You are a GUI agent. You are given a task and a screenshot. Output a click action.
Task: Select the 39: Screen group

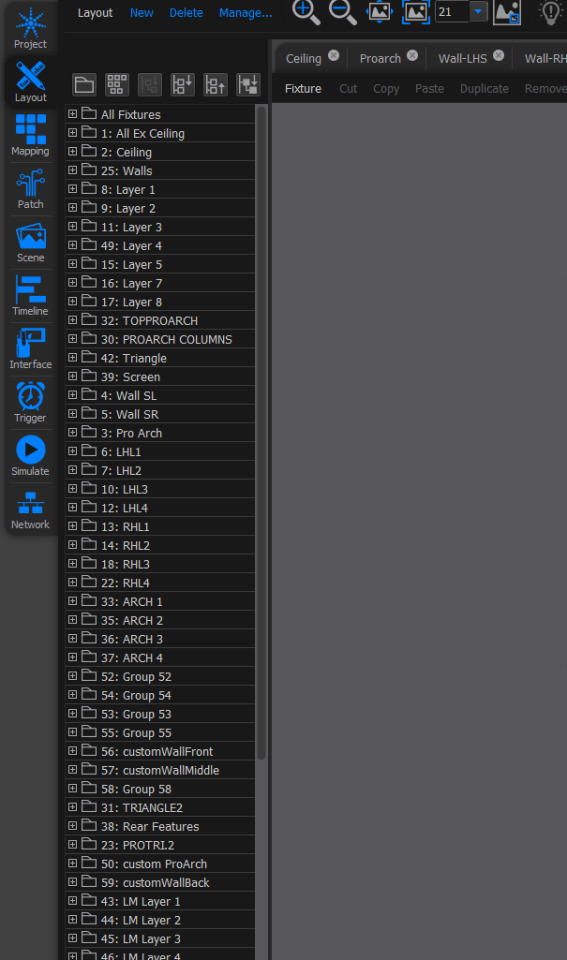(x=160, y=377)
